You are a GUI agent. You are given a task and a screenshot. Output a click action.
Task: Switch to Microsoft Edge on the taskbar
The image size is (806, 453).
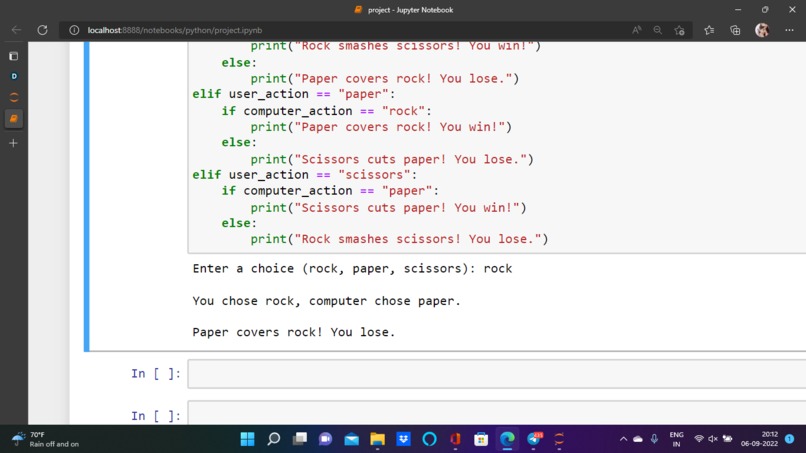(x=507, y=439)
